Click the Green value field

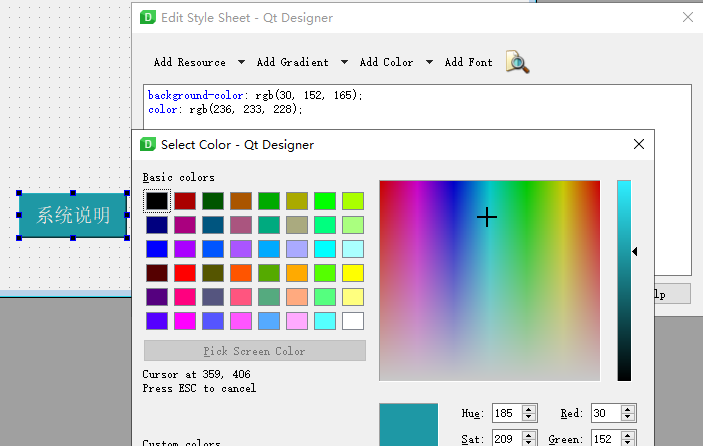coord(606,438)
